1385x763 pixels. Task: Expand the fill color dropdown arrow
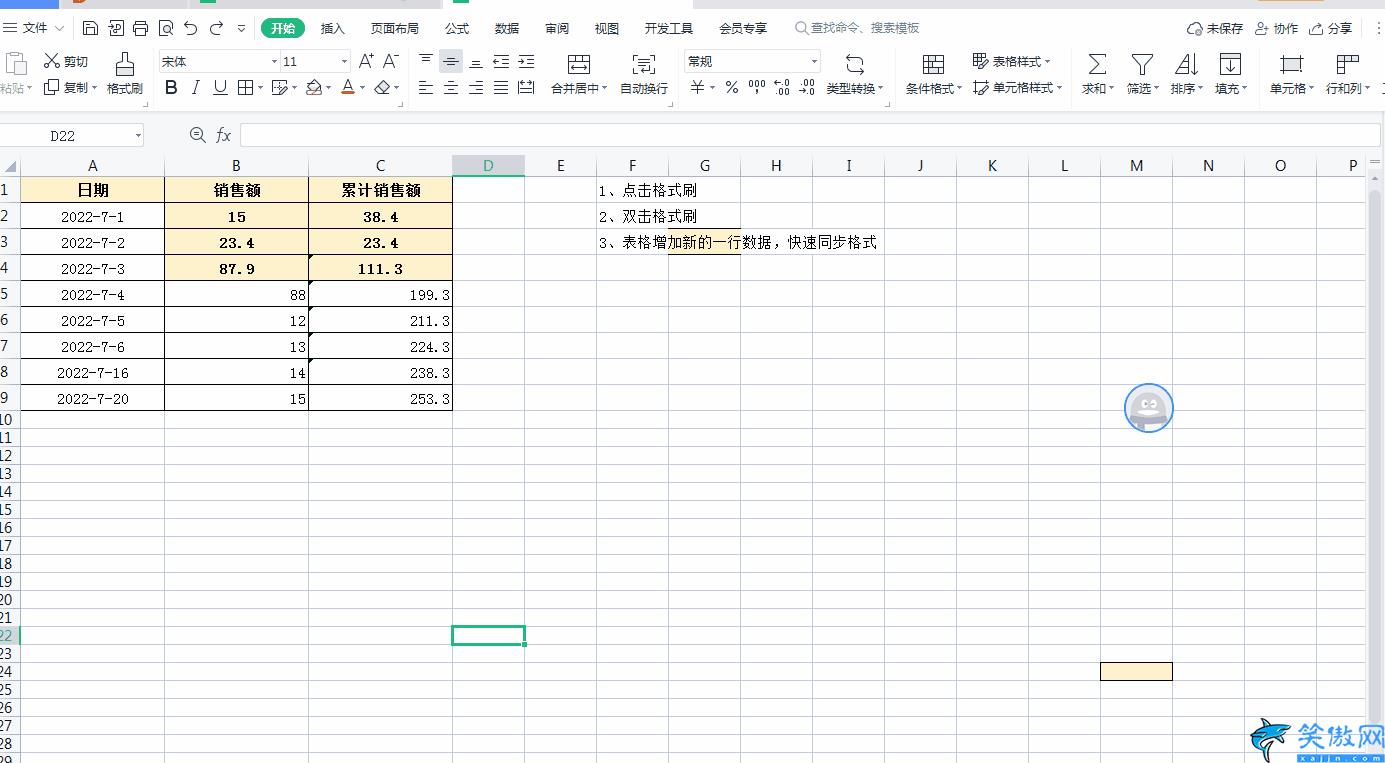coord(329,88)
